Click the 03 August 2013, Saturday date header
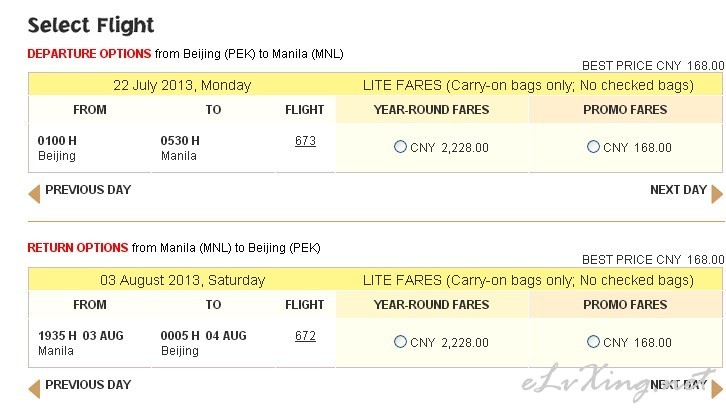 (x=182, y=280)
